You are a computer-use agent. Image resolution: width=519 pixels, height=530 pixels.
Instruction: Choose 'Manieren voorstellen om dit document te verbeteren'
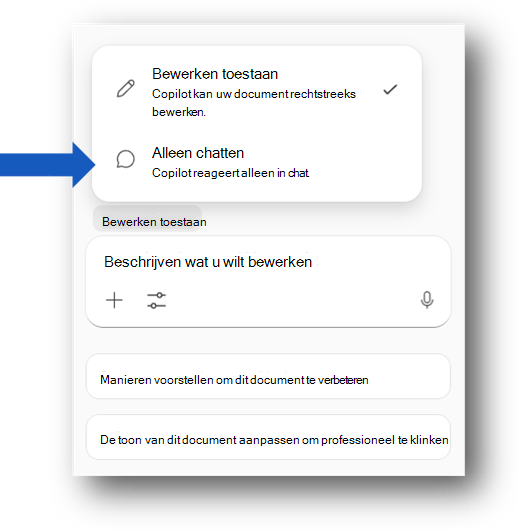pos(268,377)
